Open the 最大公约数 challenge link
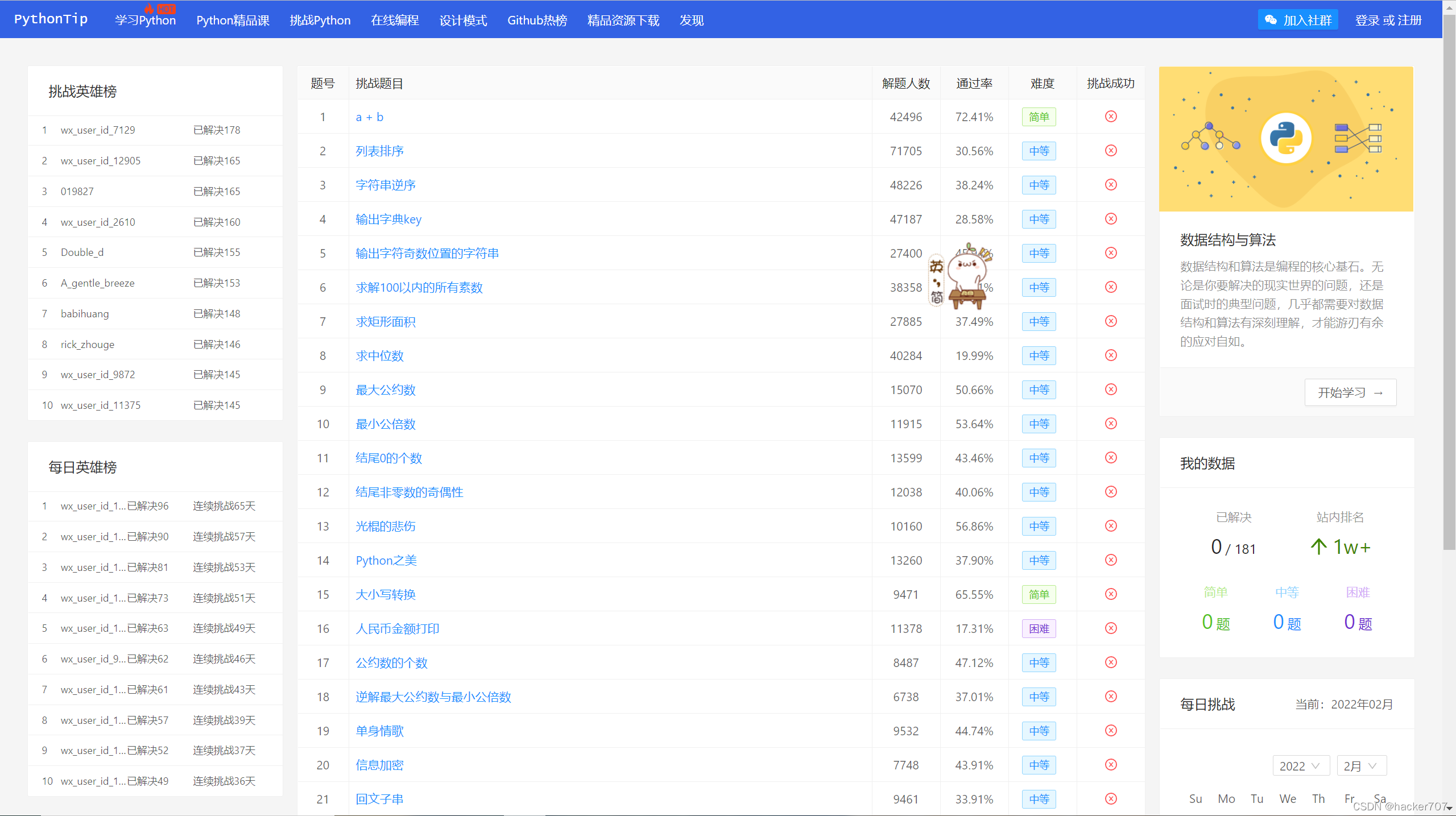The width and height of the screenshot is (1456, 816). coord(385,390)
